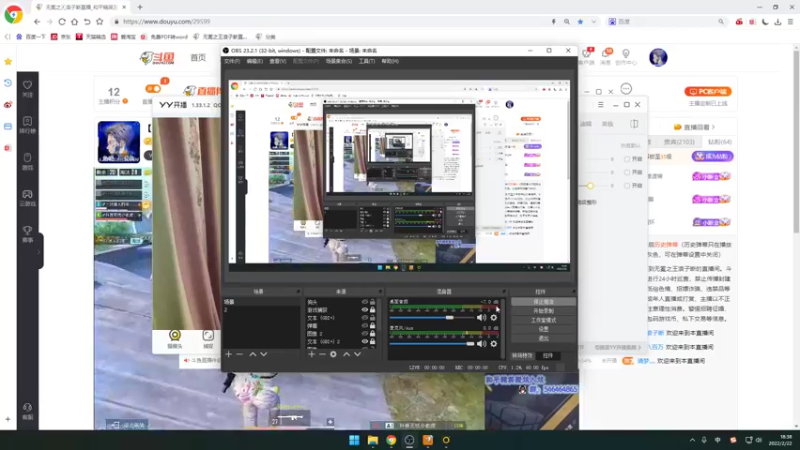Enable first 开启 checkbox in YY panel
This screenshot has width=800, height=450.
[x=627, y=159]
